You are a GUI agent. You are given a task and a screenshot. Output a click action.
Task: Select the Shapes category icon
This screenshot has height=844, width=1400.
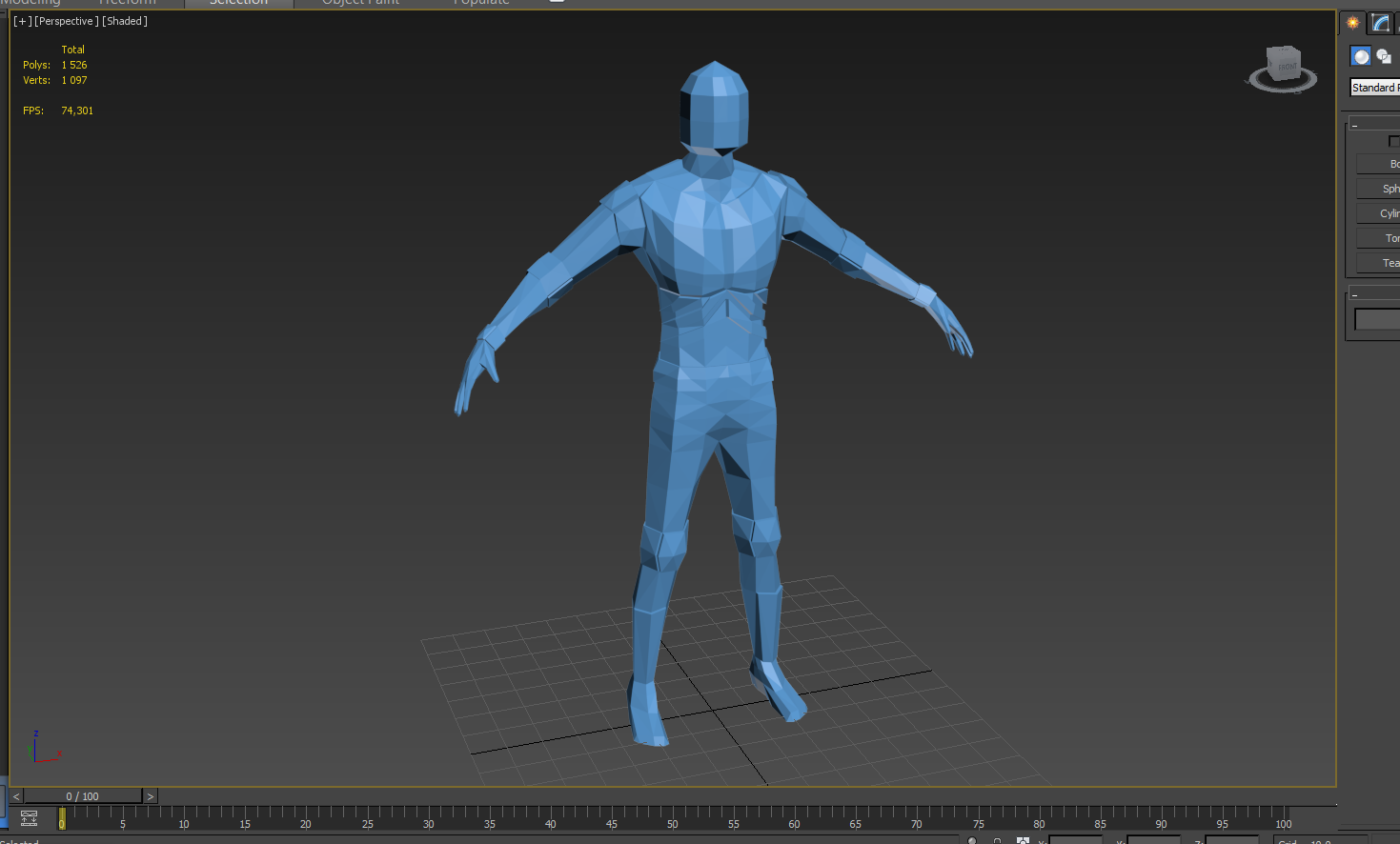coord(1384,57)
